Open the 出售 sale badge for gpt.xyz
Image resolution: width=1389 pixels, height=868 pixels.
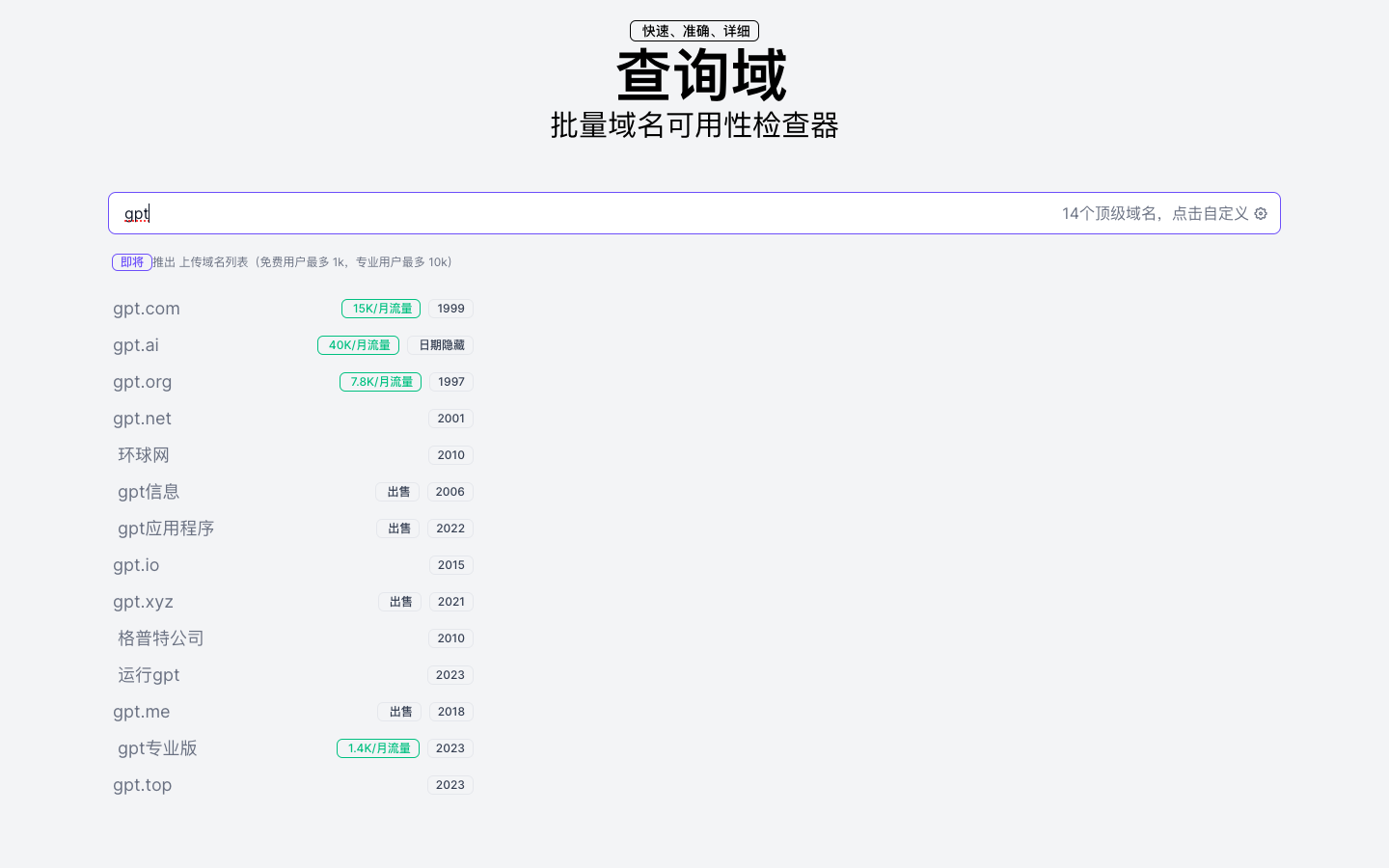[400, 602]
